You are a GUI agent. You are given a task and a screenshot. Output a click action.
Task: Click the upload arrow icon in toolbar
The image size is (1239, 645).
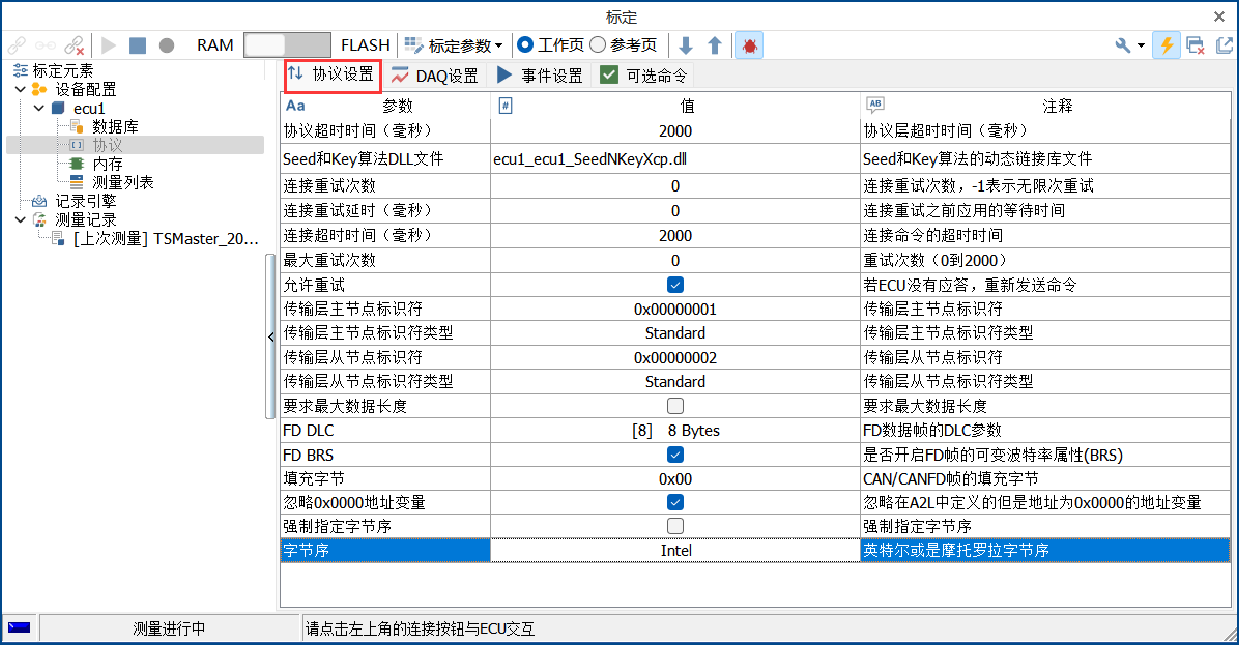click(715, 45)
